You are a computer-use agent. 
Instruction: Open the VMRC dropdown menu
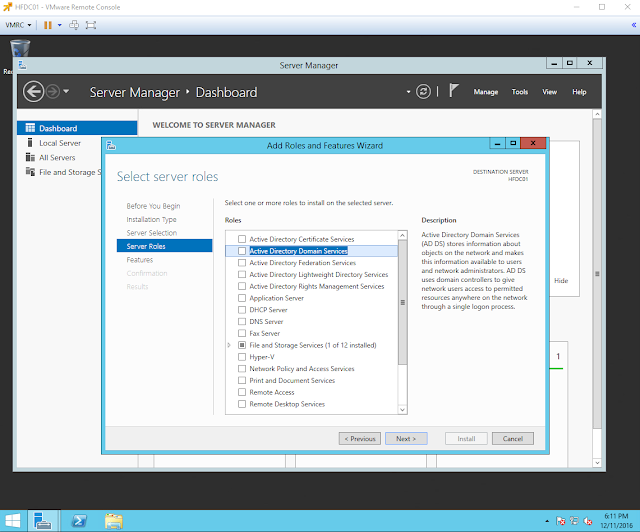click(18, 25)
